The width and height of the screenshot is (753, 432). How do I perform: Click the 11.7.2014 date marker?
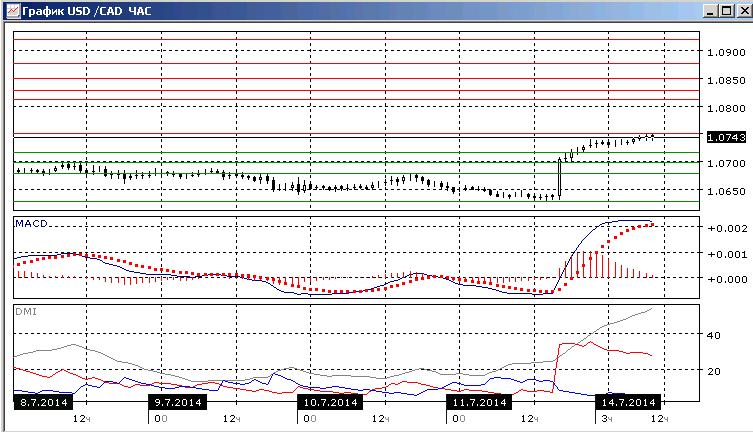point(479,402)
